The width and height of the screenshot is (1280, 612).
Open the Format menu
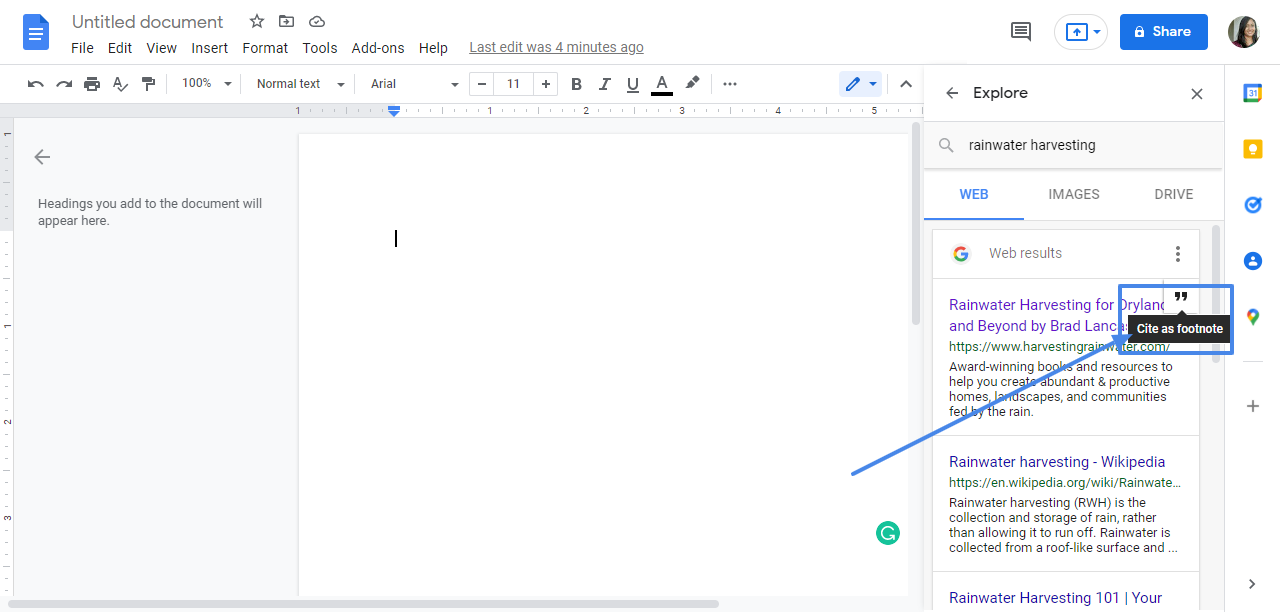pos(265,48)
